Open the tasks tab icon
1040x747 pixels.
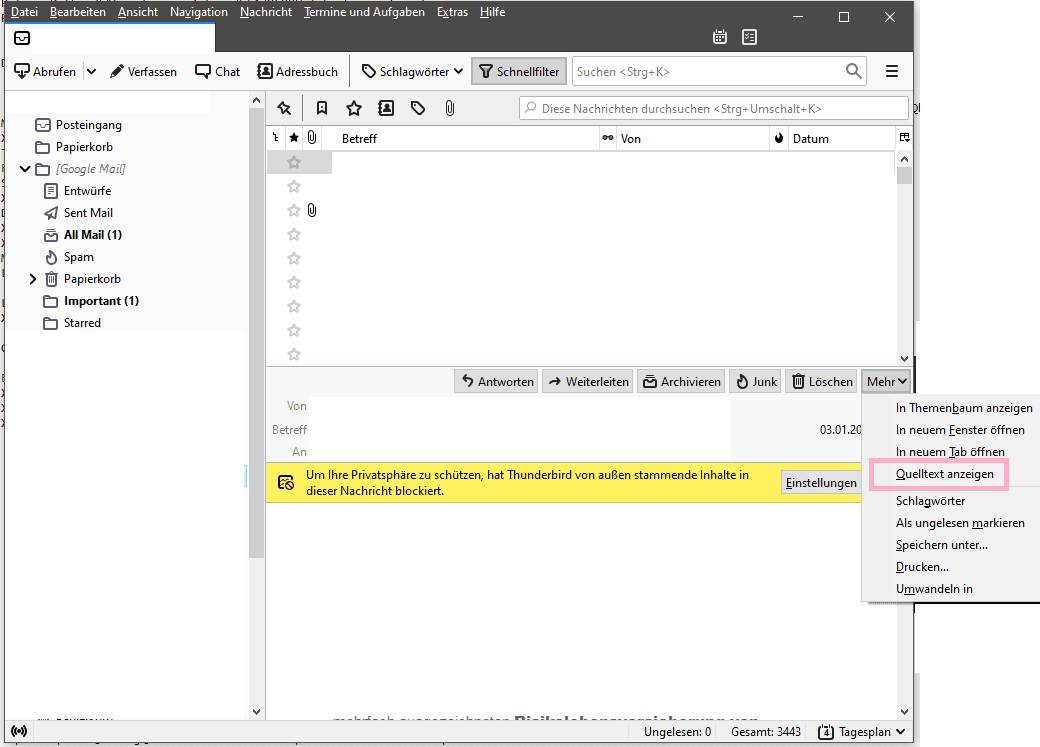pyautogui.click(x=749, y=37)
